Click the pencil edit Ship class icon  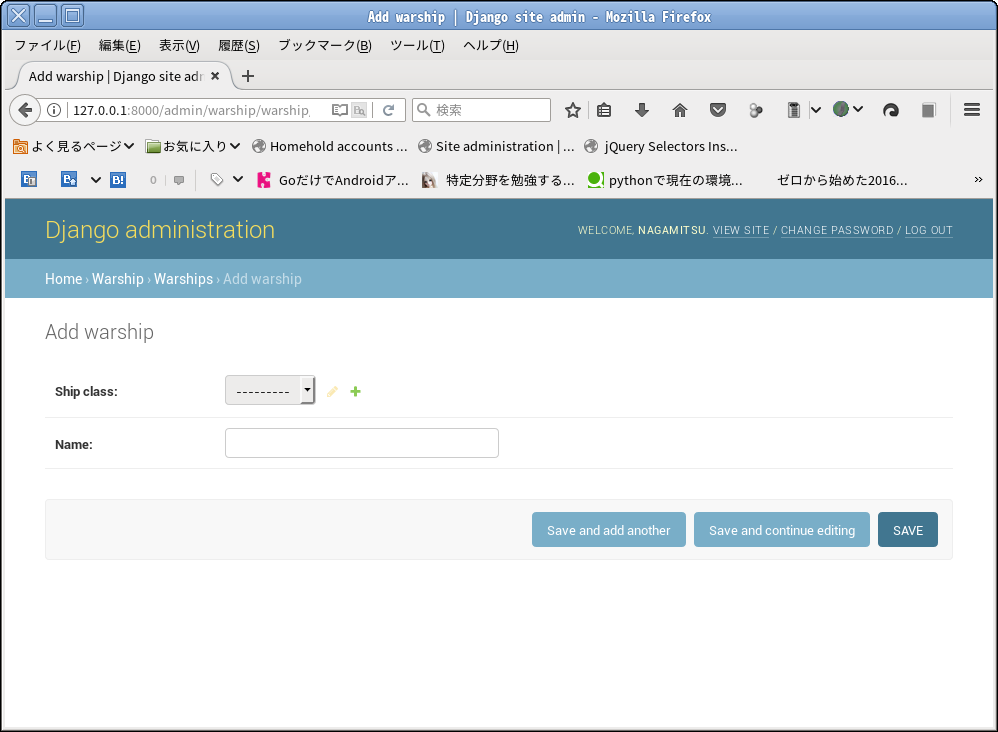[x=332, y=391]
